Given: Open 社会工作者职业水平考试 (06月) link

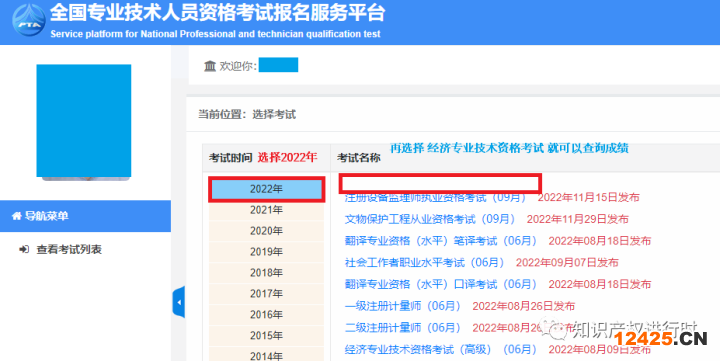Looking at the screenshot, I should (x=424, y=262).
